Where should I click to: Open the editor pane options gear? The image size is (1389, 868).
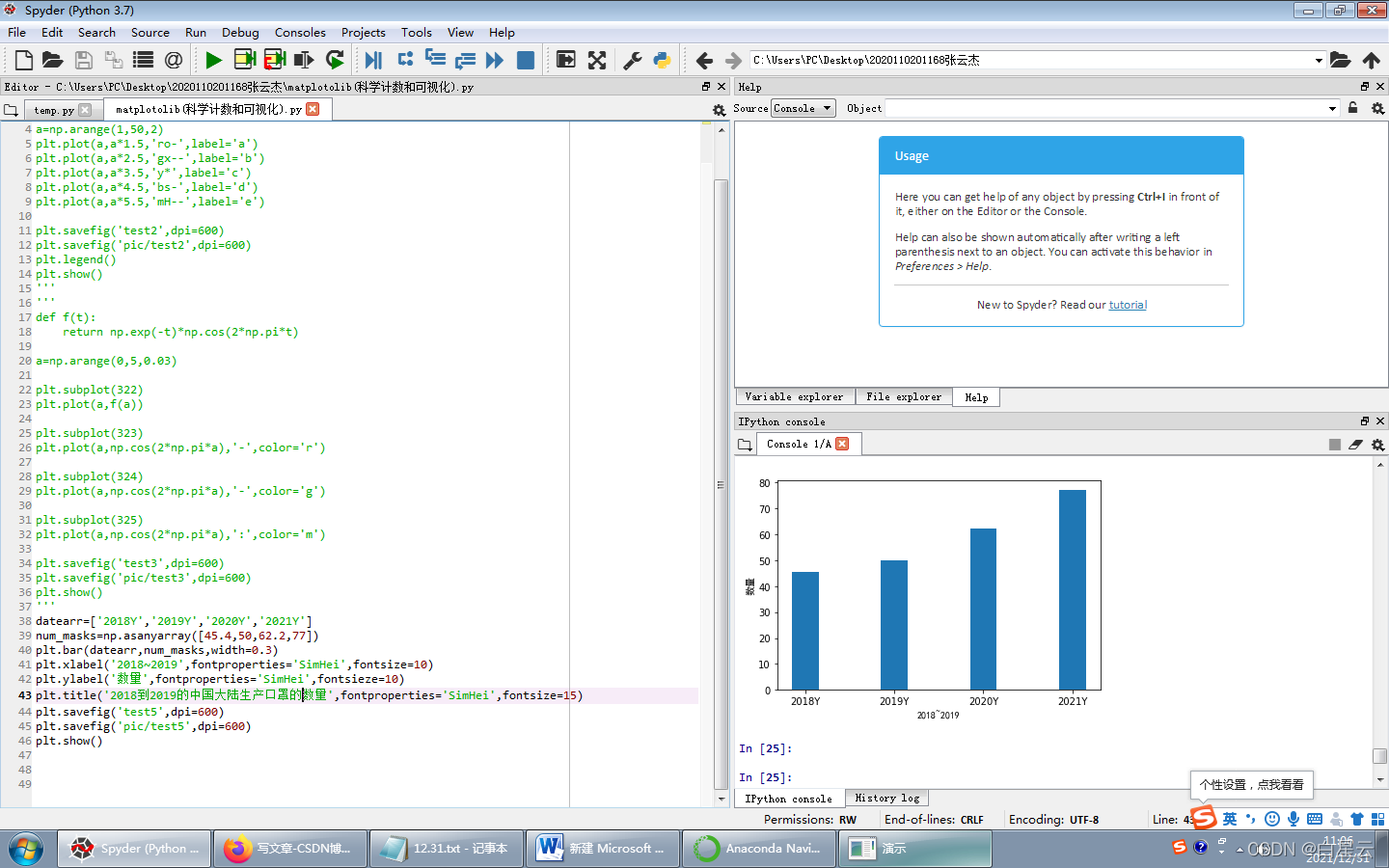[x=719, y=110]
